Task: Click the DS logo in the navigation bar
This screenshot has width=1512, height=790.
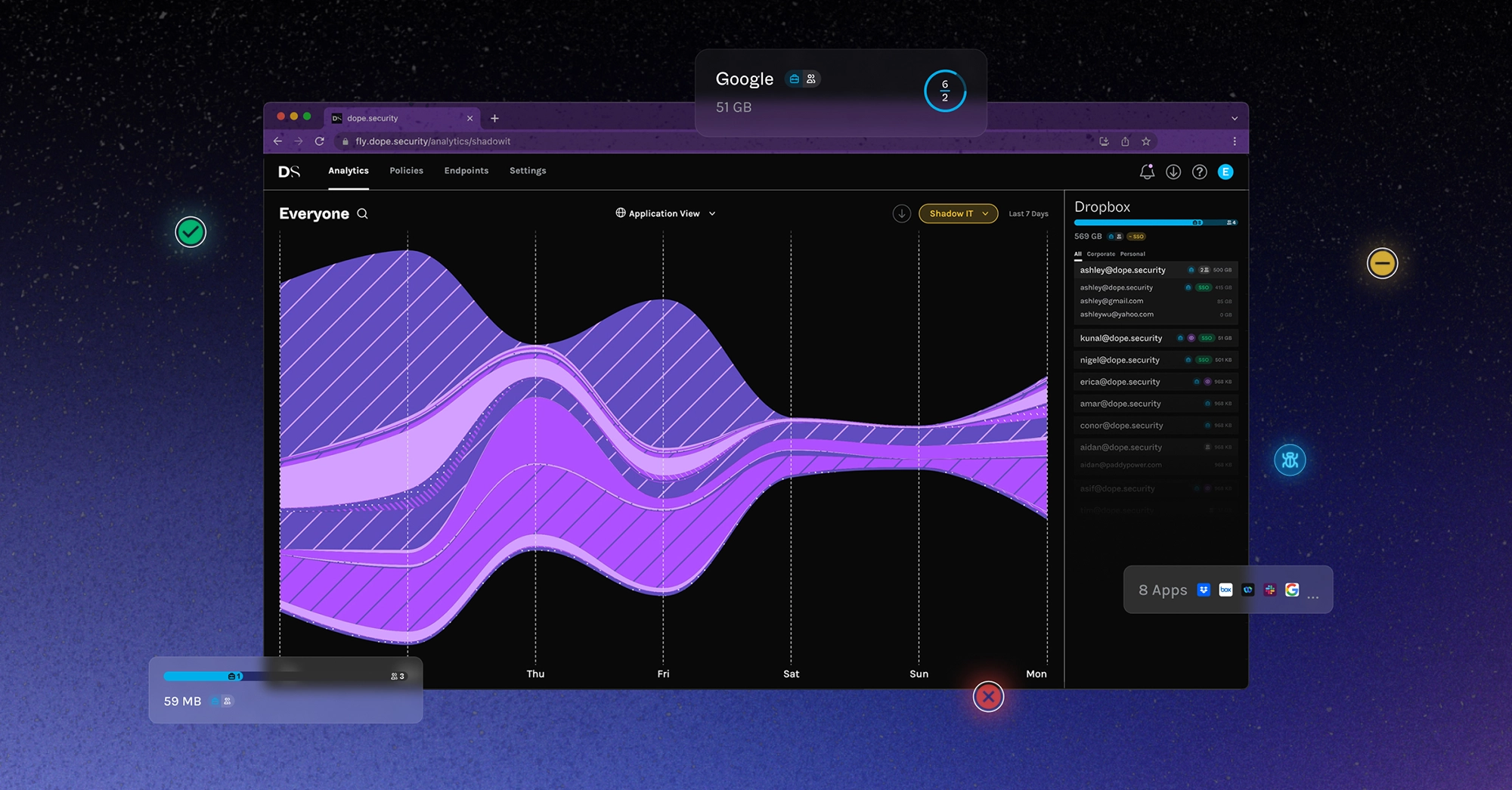Action: pos(288,171)
